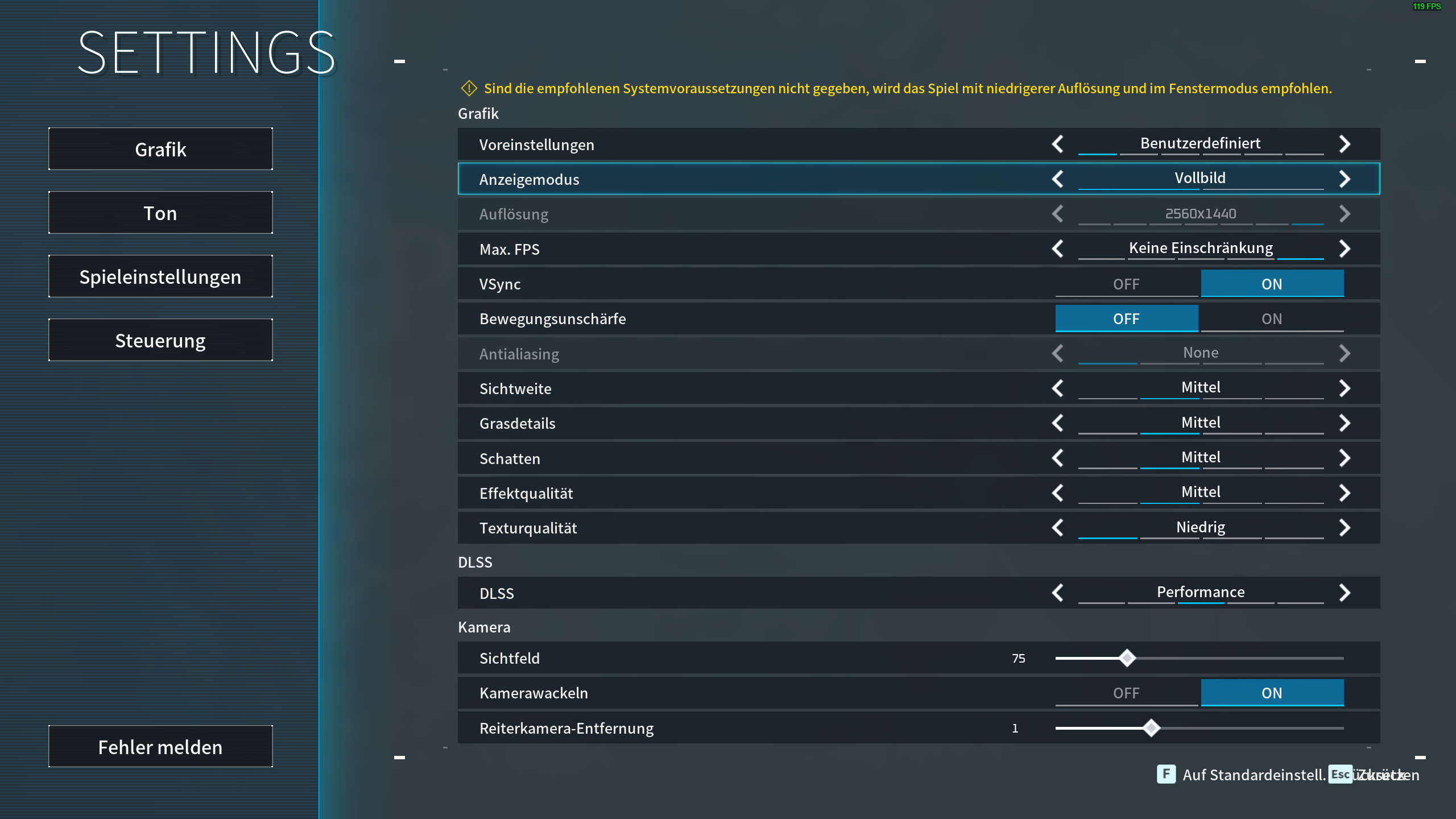1456x819 pixels.
Task: Open the Steuerung settings tab
Action: coord(160,340)
